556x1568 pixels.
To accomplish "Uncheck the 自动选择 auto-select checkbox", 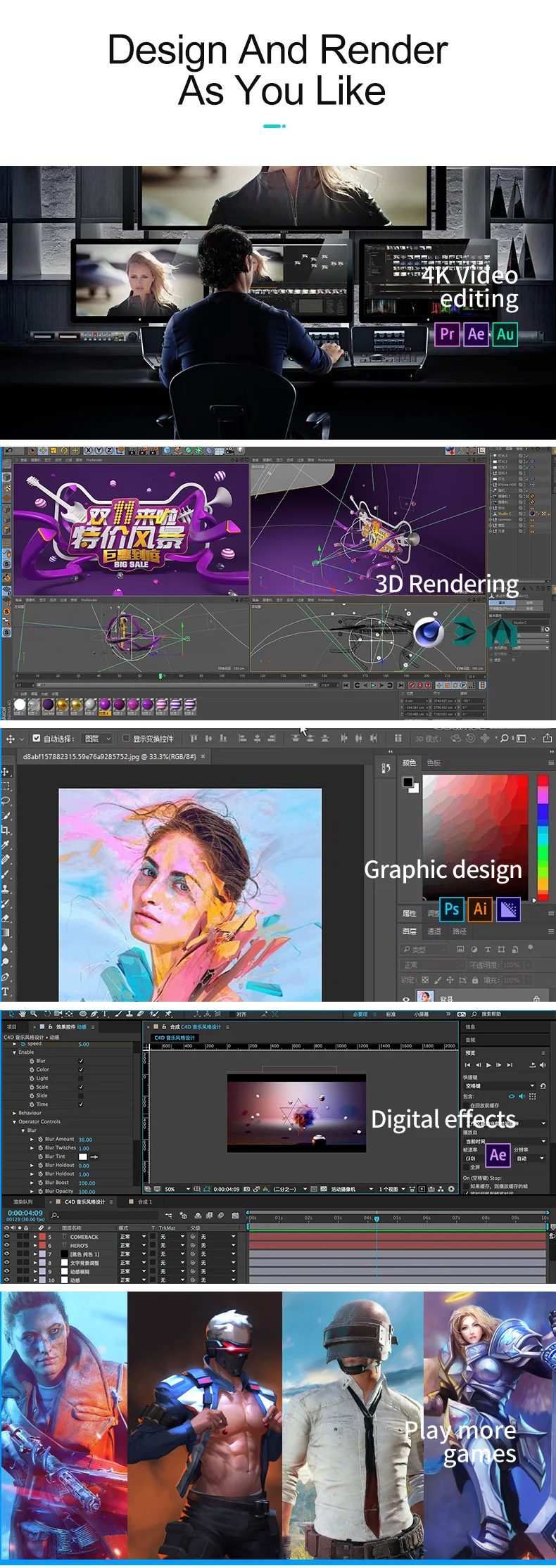I will click(x=37, y=739).
